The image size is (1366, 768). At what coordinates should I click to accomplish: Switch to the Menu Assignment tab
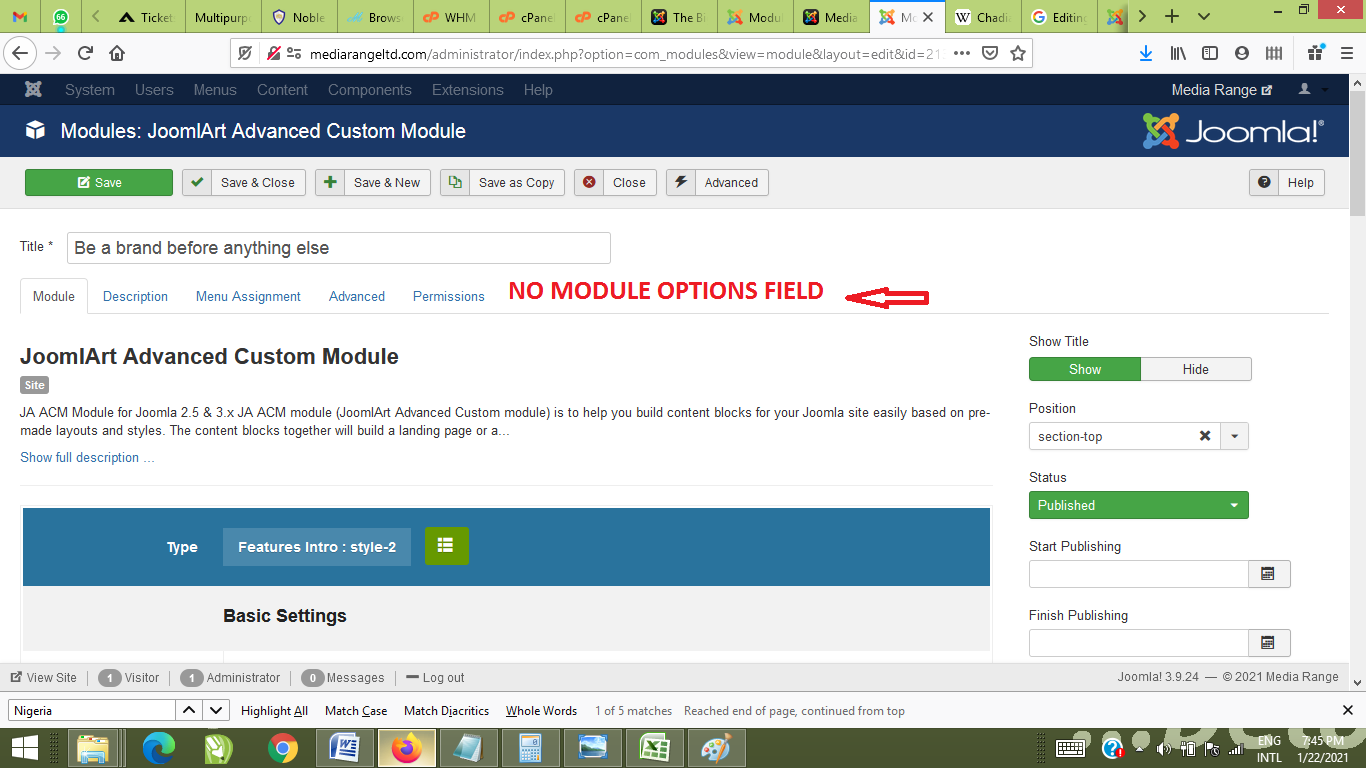tap(248, 296)
